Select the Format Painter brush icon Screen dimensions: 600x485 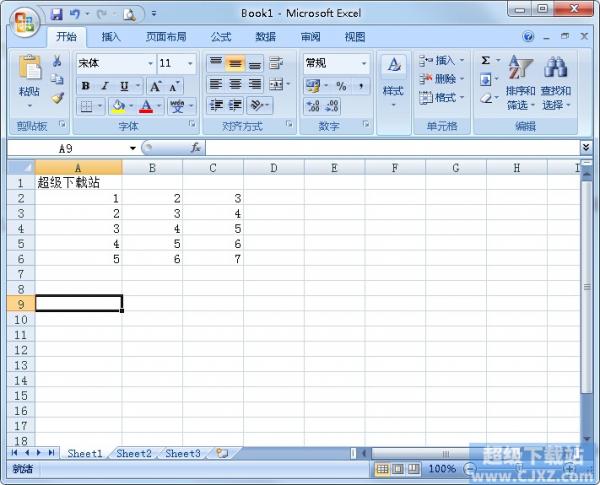[57, 98]
